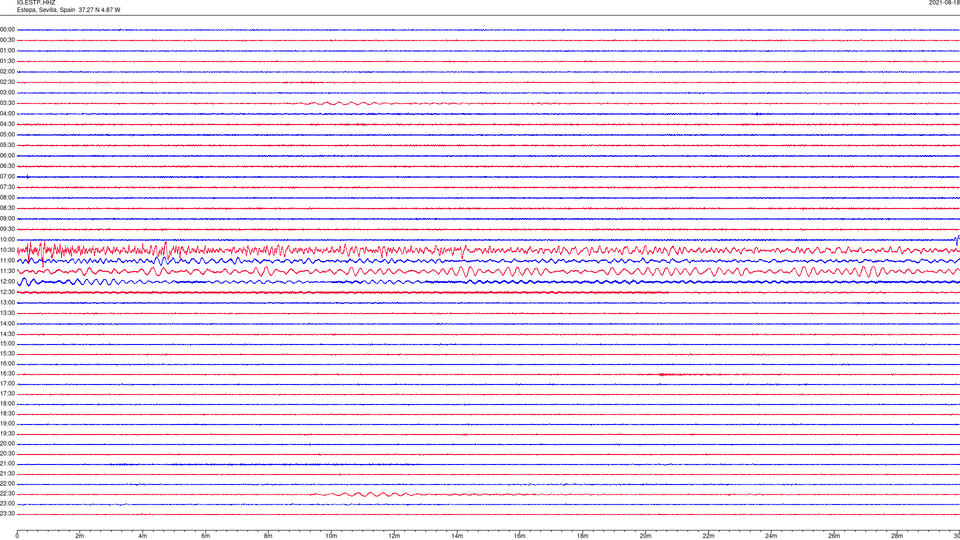Click the station code "IG.ESTP. HHZ" header

[x=36, y=2]
